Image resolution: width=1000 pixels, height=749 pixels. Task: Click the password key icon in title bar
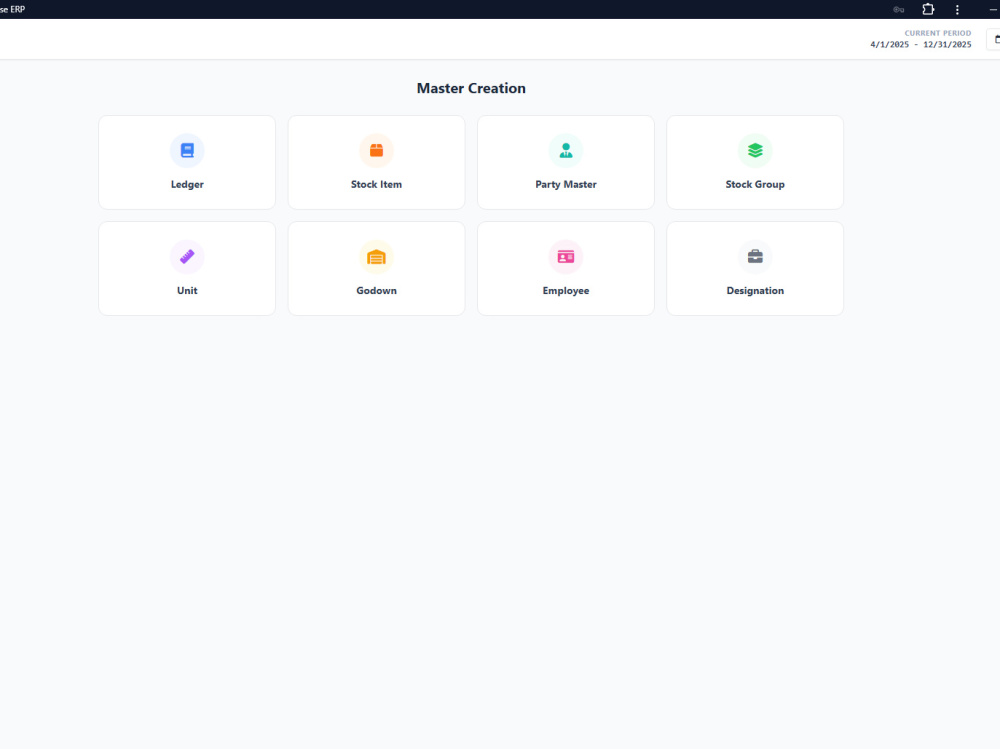(899, 10)
